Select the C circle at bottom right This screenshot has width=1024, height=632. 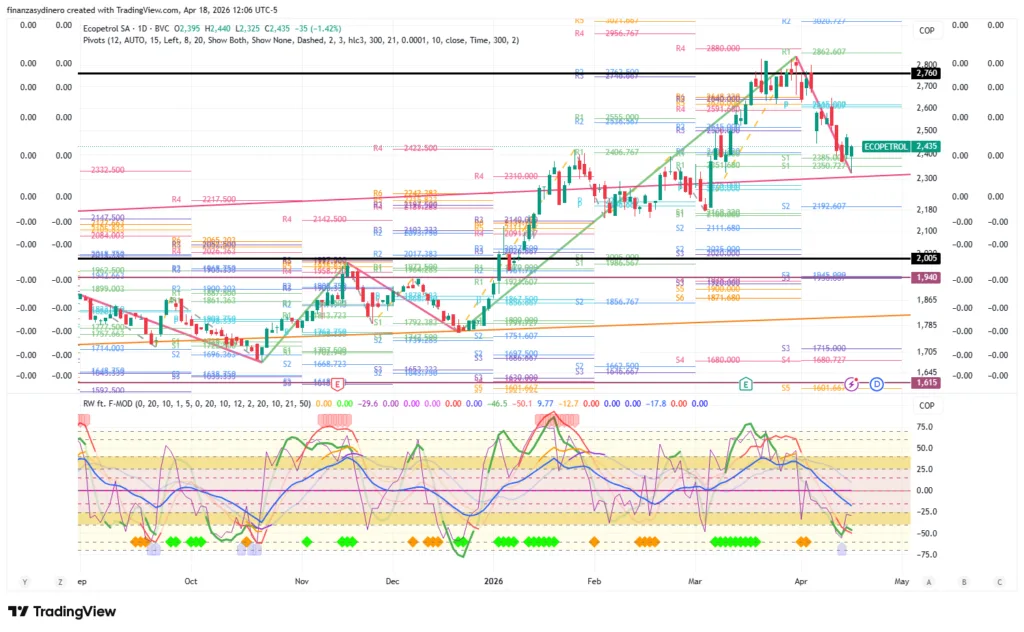999,581
